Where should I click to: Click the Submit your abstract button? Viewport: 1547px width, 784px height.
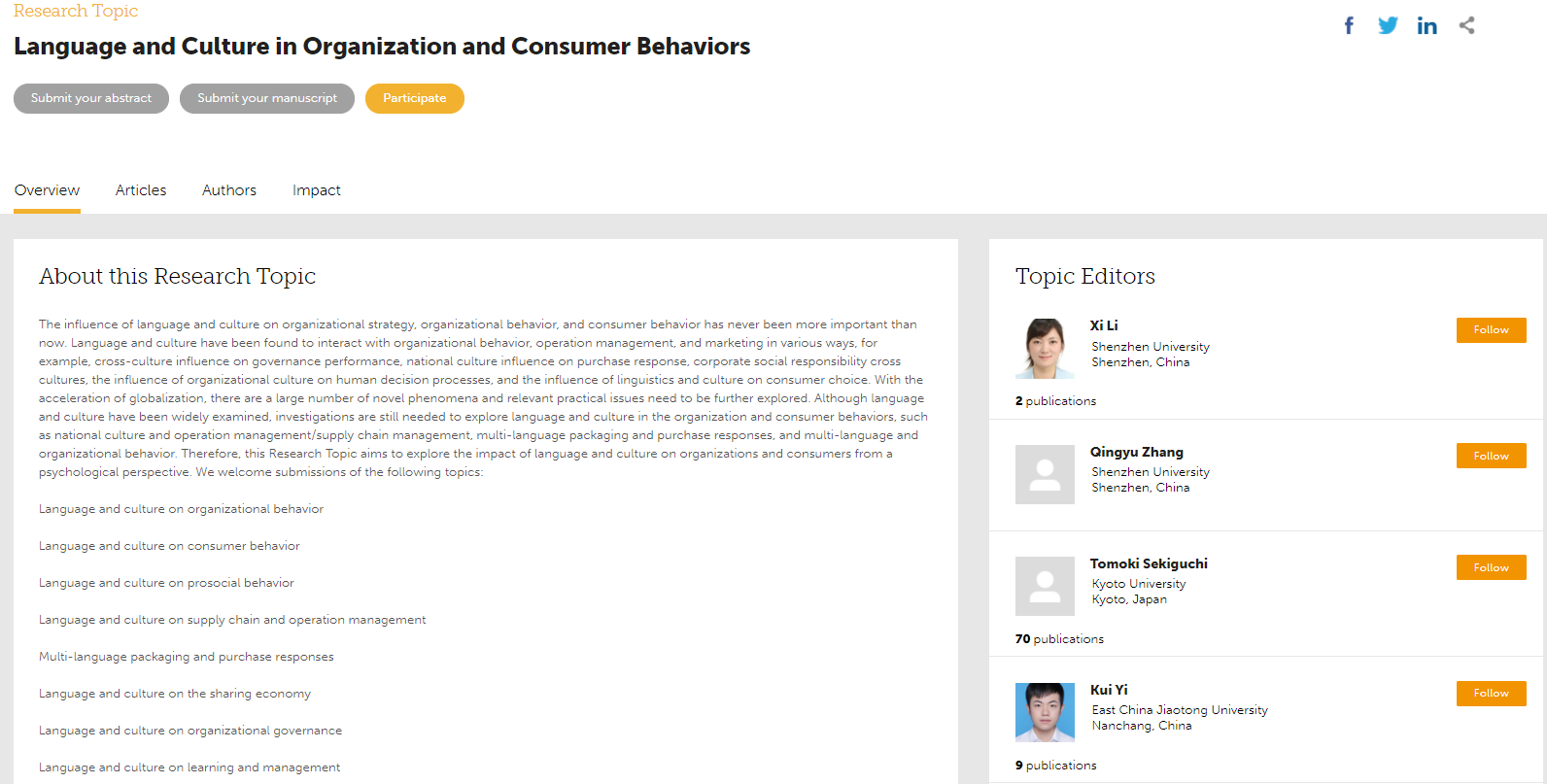coord(91,98)
